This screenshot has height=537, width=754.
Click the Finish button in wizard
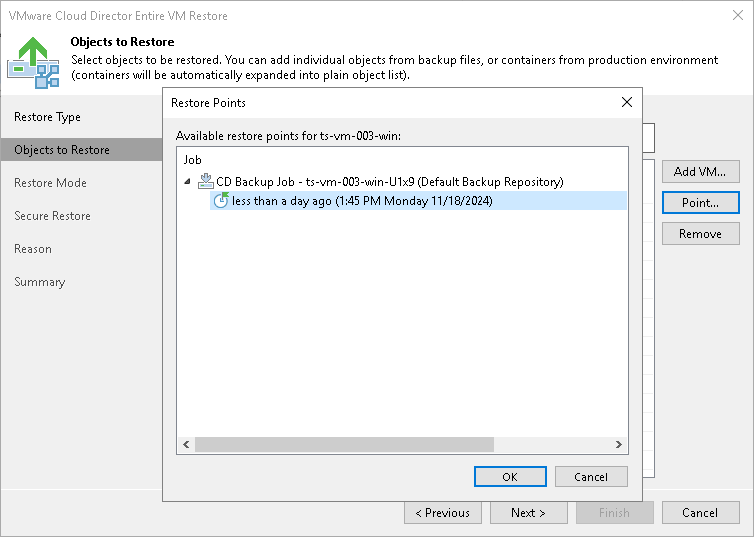[x=615, y=513]
